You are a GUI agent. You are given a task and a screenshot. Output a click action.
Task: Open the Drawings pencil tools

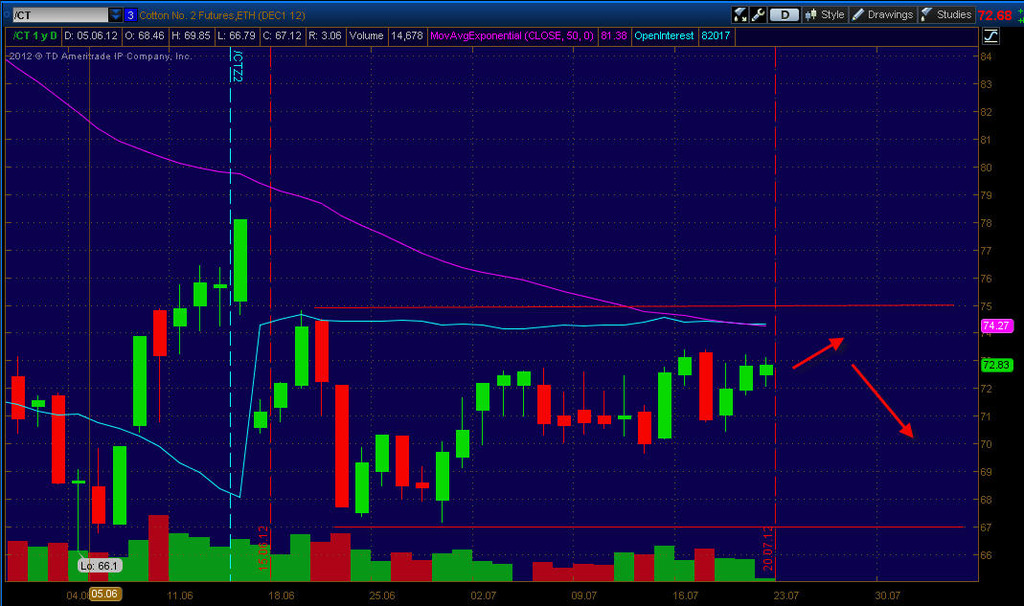pyautogui.click(x=882, y=14)
